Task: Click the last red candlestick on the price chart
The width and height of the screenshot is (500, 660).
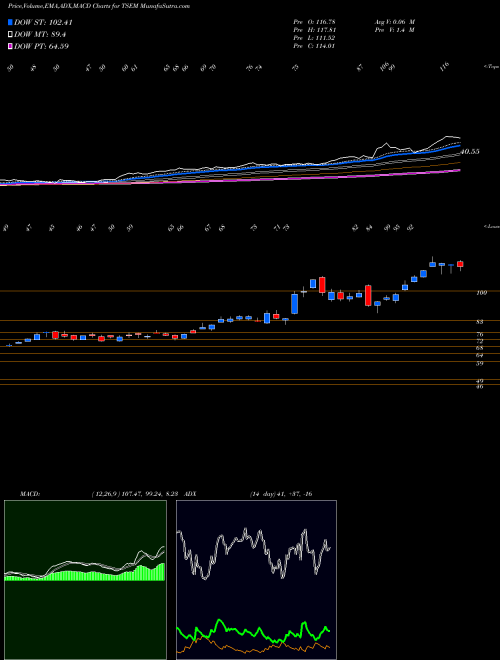Action: point(460,264)
